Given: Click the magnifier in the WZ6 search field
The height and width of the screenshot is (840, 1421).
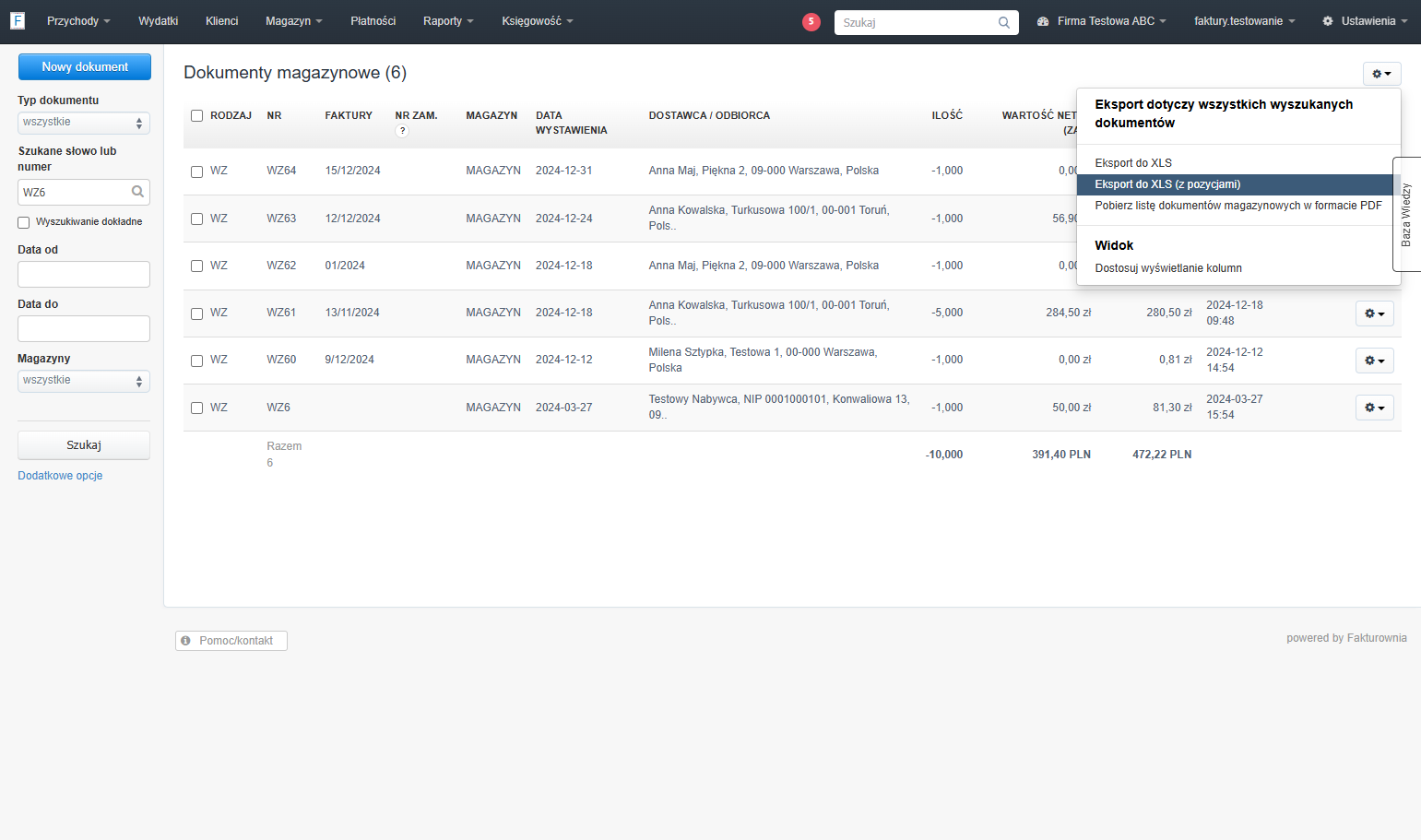Looking at the screenshot, I should (137, 192).
